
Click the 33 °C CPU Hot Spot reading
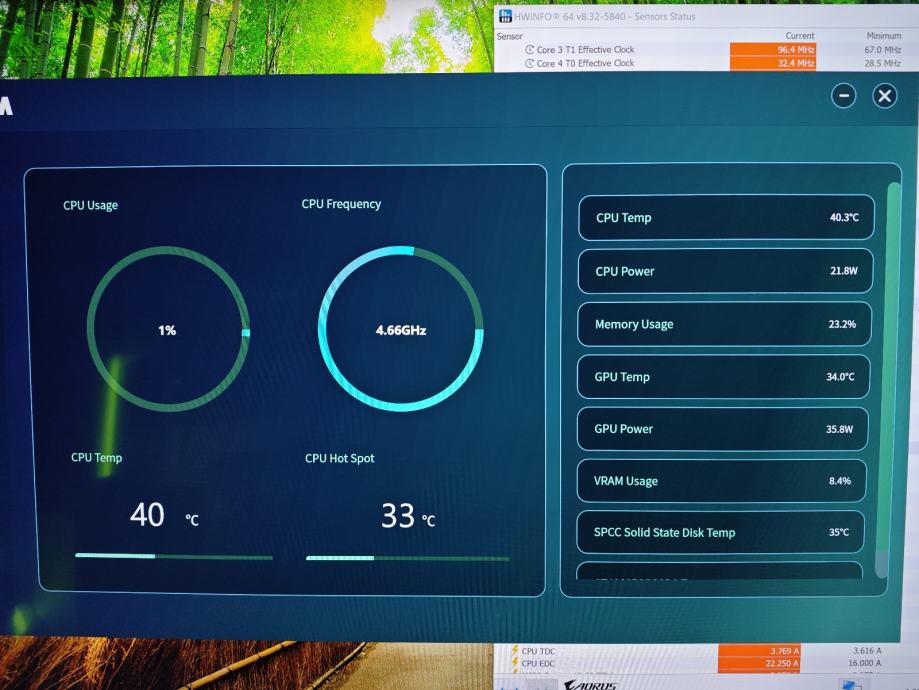pyautogui.click(x=408, y=516)
